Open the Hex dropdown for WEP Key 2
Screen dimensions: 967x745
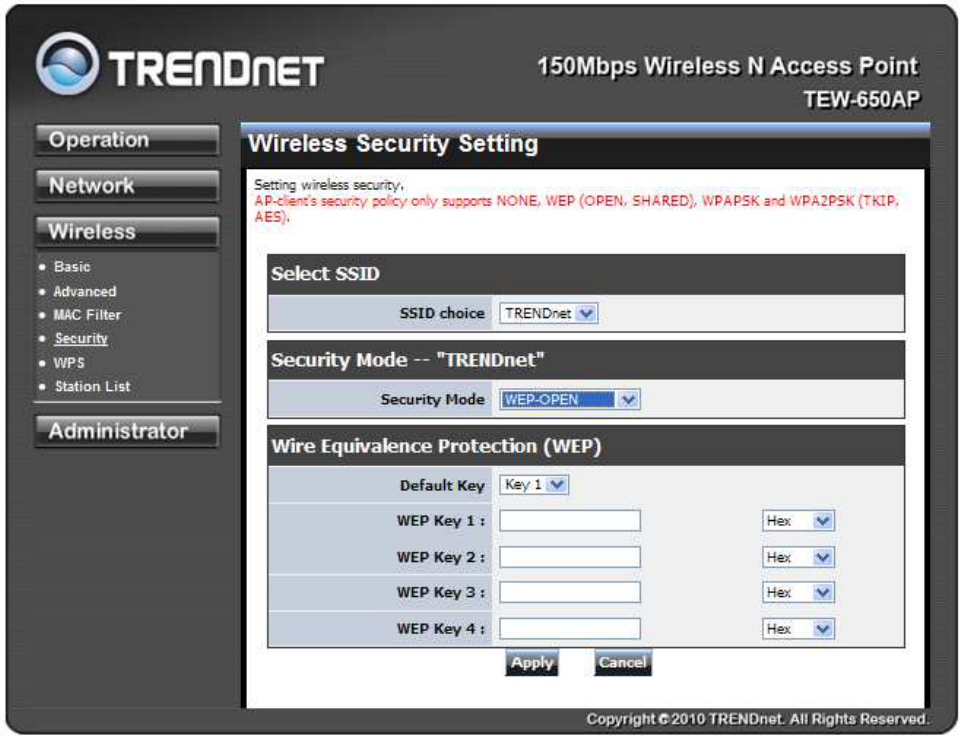coord(798,558)
